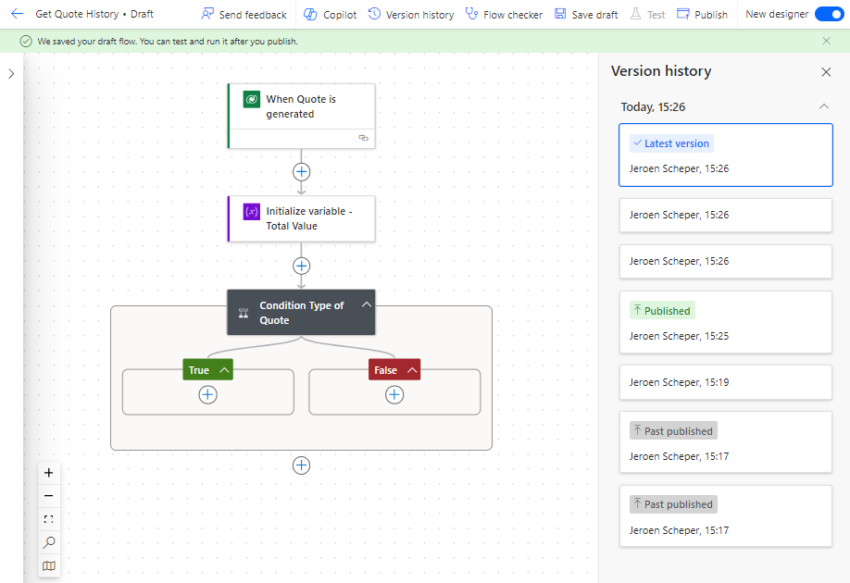850x583 pixels.
Task: Select the Latest version entry
Action: pyautogui.click(x=725, y=155)
